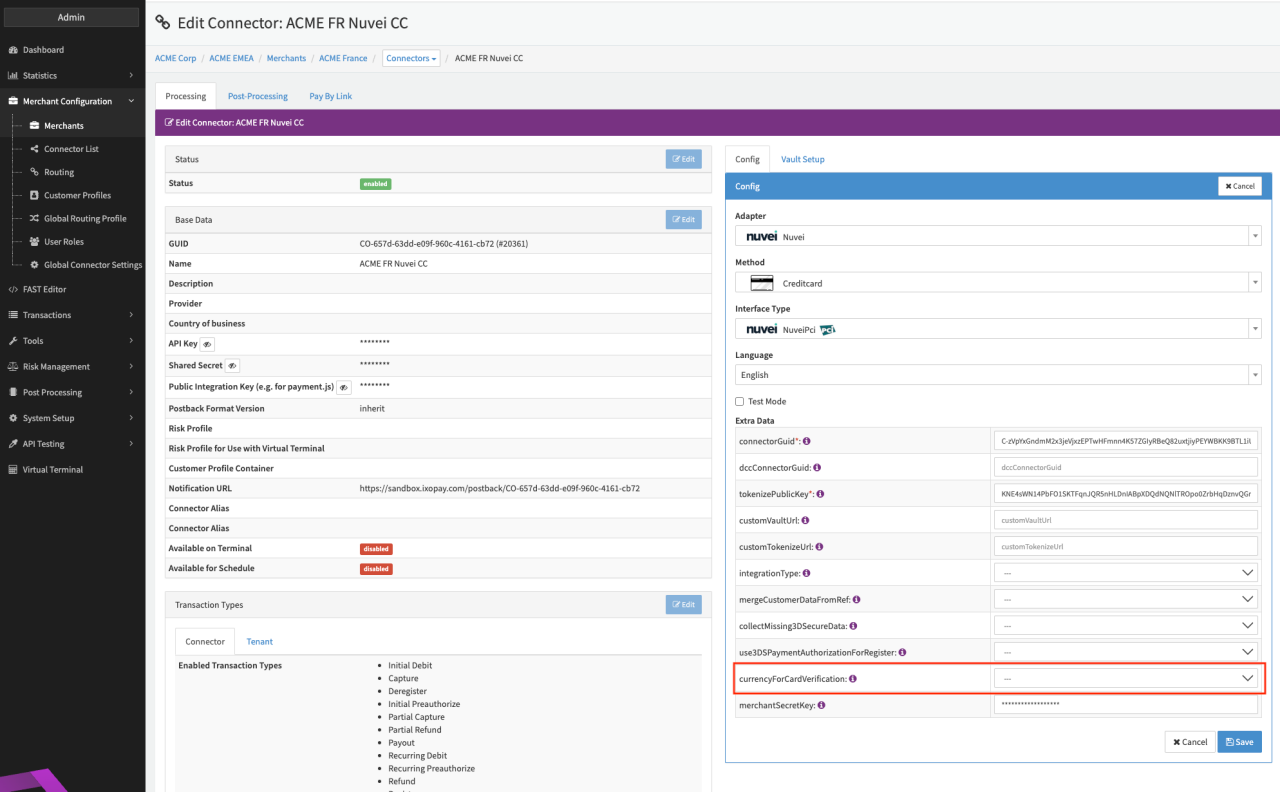Open the Adapter Nuvei dropdown
Screen dimensions: 1280x792
pos(997,237)
